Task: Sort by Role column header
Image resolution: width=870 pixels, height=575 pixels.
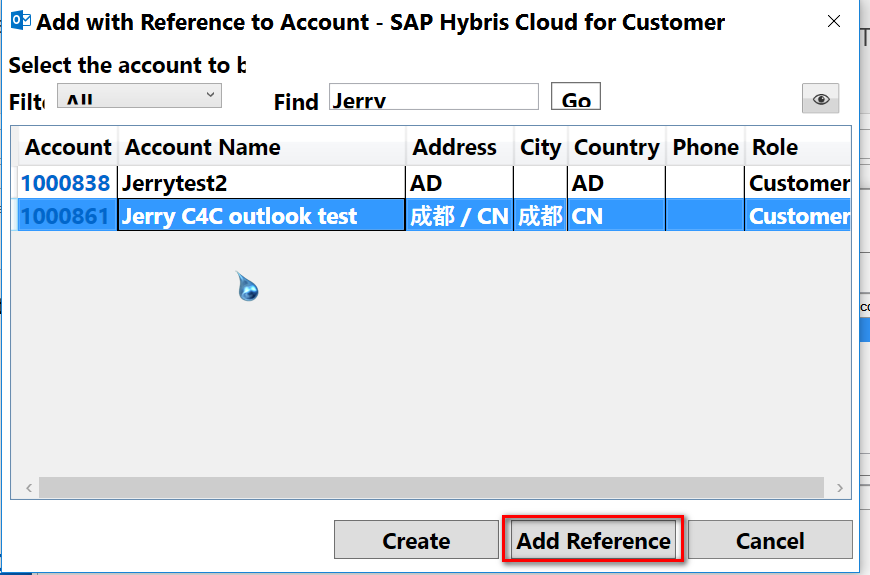Action: (x=775, y=148)
